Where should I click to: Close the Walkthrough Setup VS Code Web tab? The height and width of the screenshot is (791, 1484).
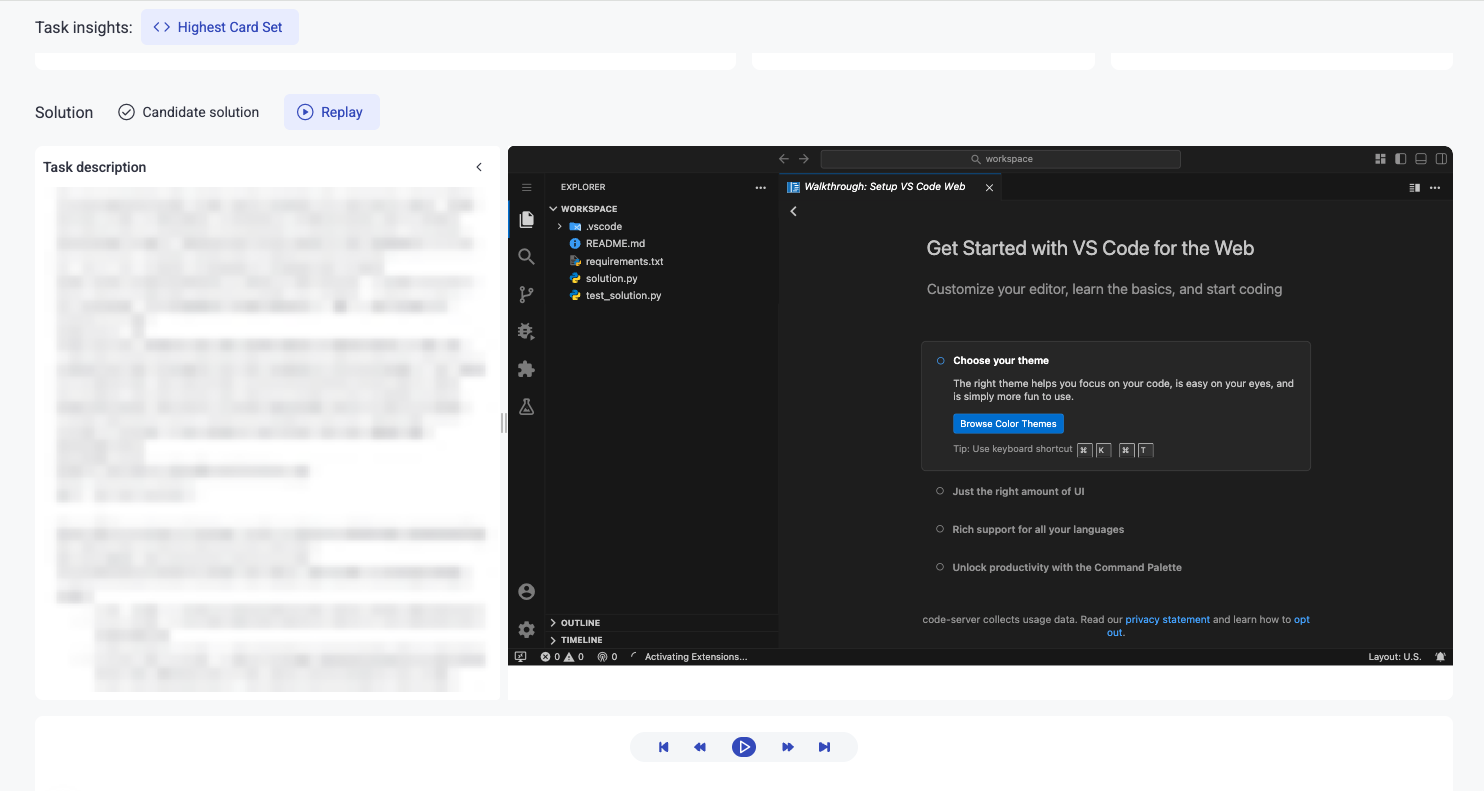[989, 187]
